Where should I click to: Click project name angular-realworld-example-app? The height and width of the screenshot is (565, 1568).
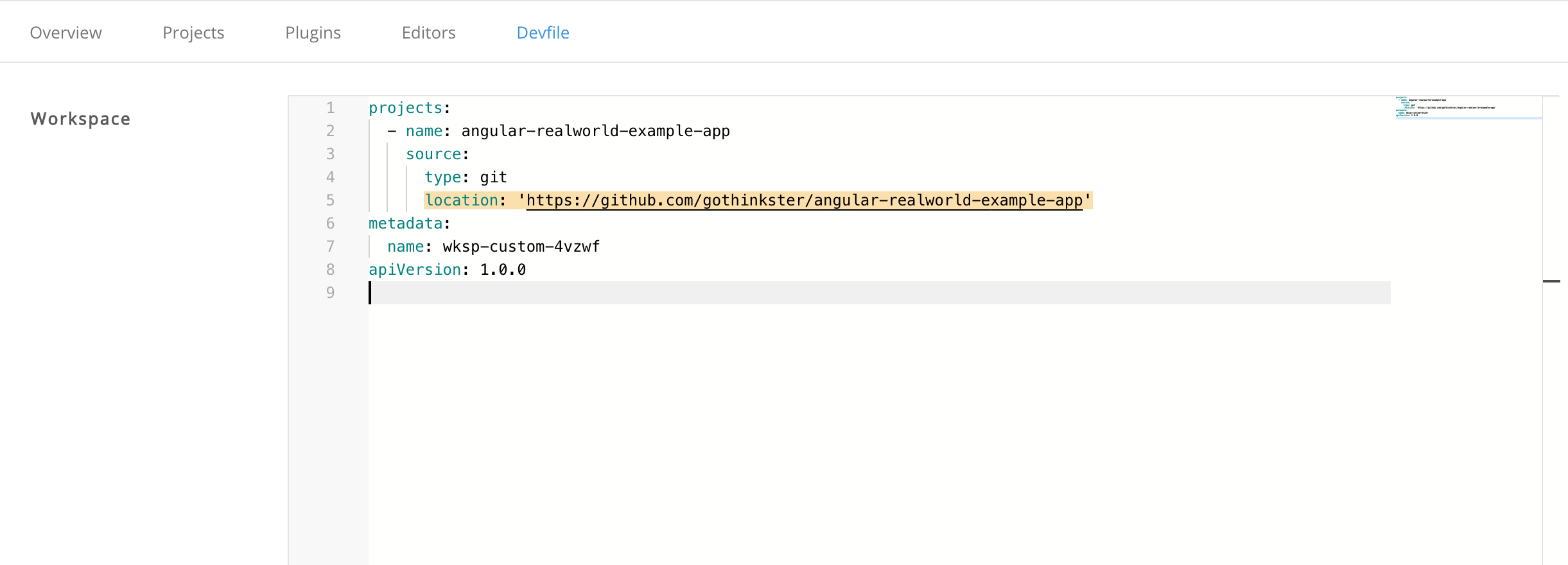[x=595, y=131]
